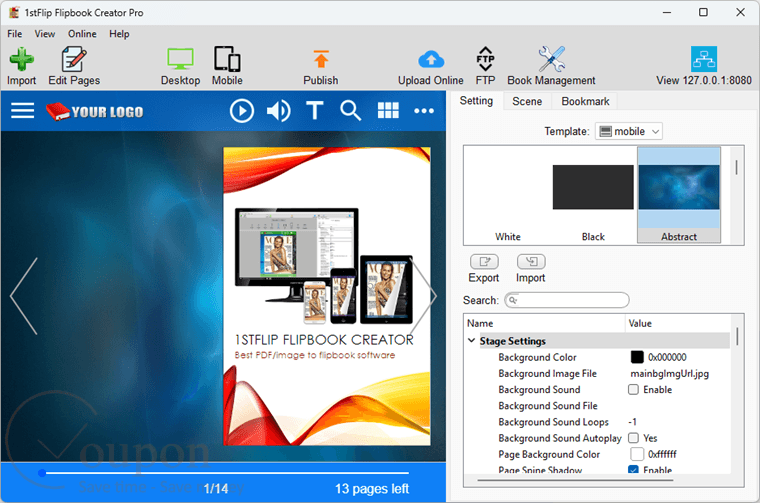Click the settings horizontal scrollbar

[575, 480]
